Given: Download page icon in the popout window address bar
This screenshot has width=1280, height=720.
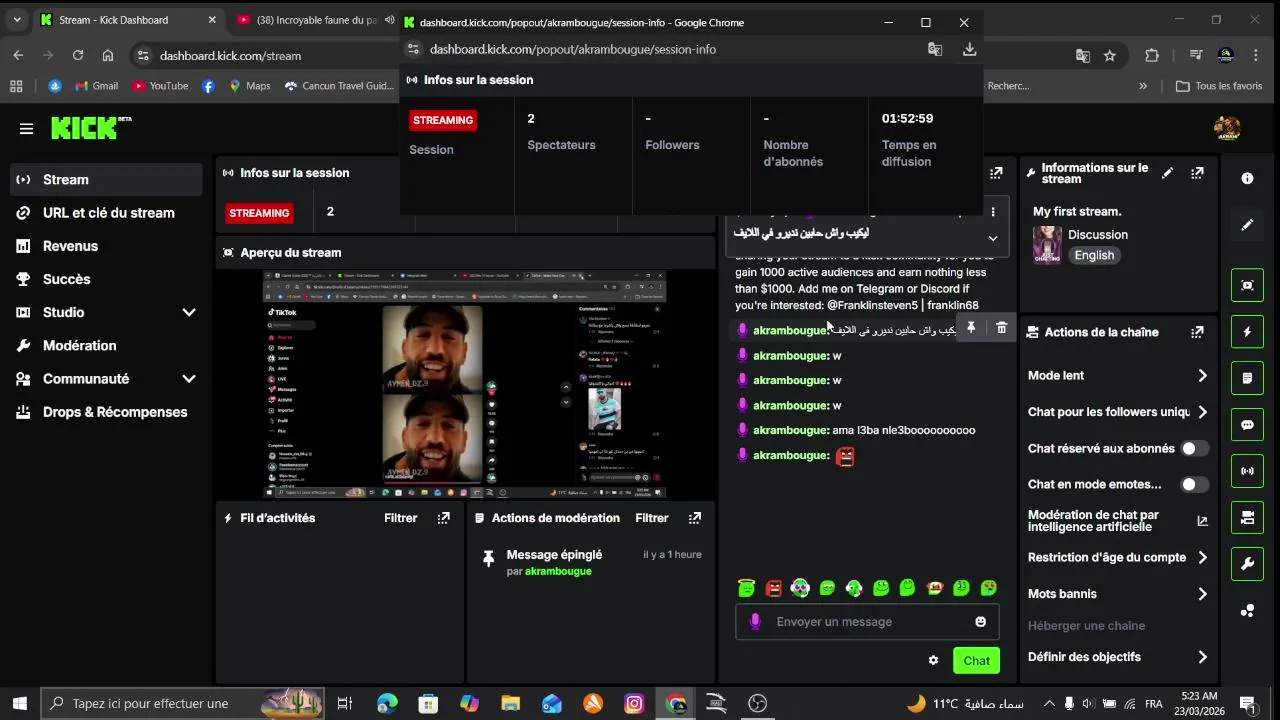Looking at the screenshot, I should pos(969,49).
